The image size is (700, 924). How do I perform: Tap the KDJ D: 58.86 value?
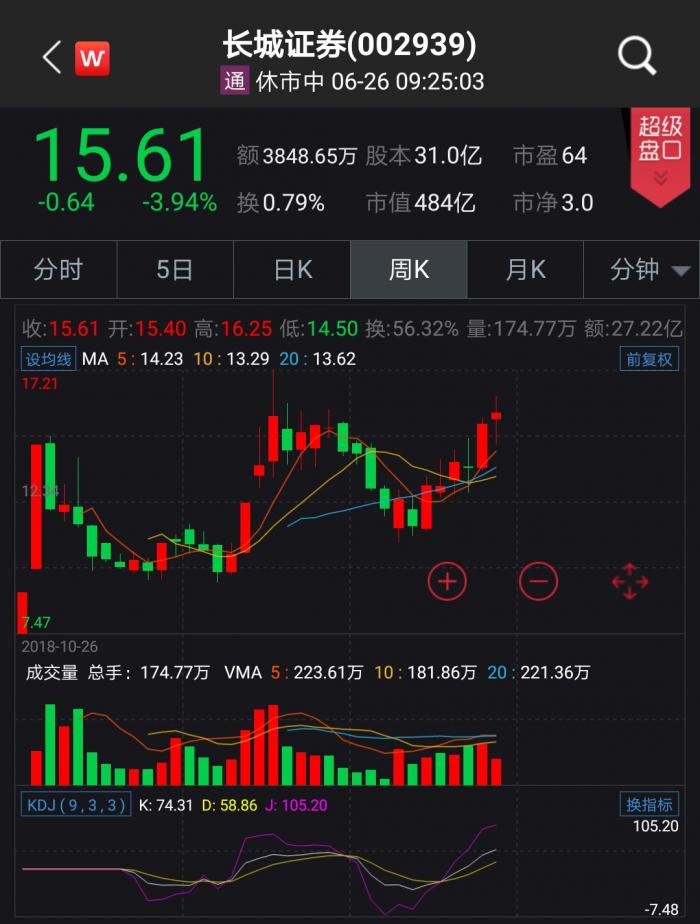tap(229, 806)
